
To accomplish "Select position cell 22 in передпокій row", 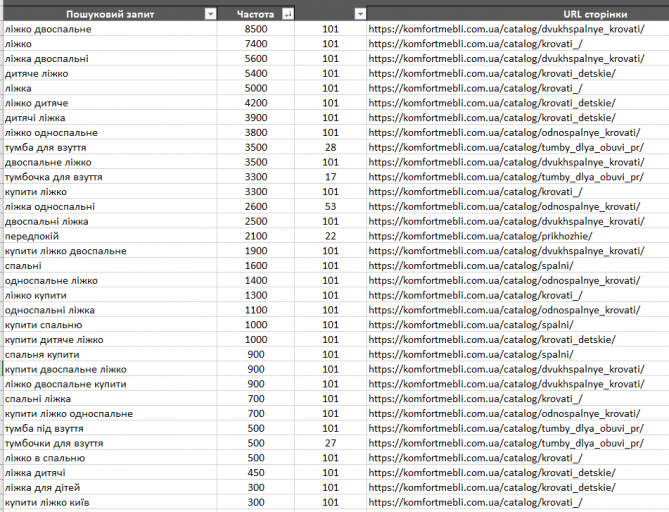I will tap(330, 236).
